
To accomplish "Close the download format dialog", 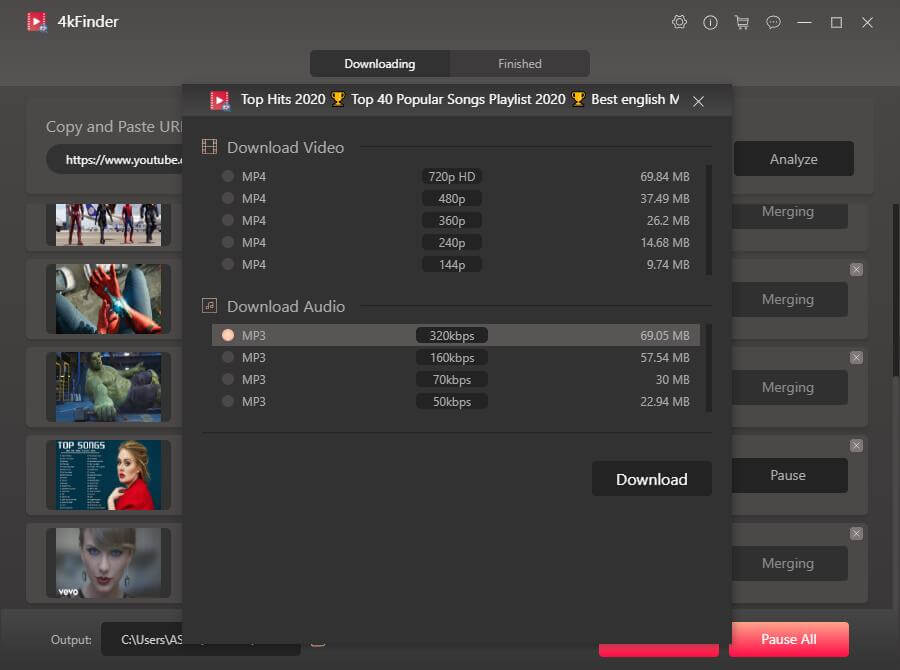I will pyautogui.click(x=699, y=101).
